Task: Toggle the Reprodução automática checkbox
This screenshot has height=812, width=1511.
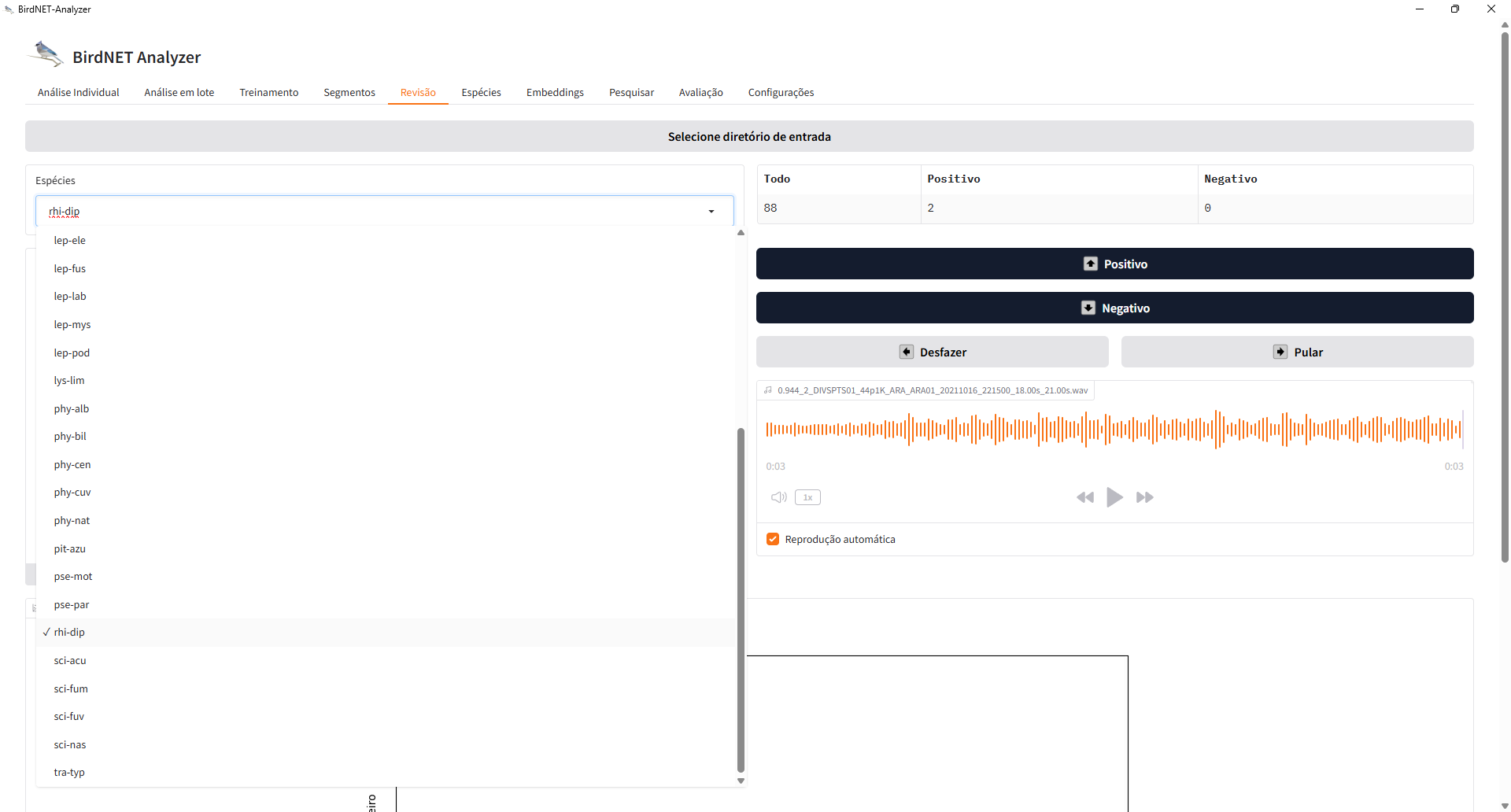Action: [x=773, y=539]
